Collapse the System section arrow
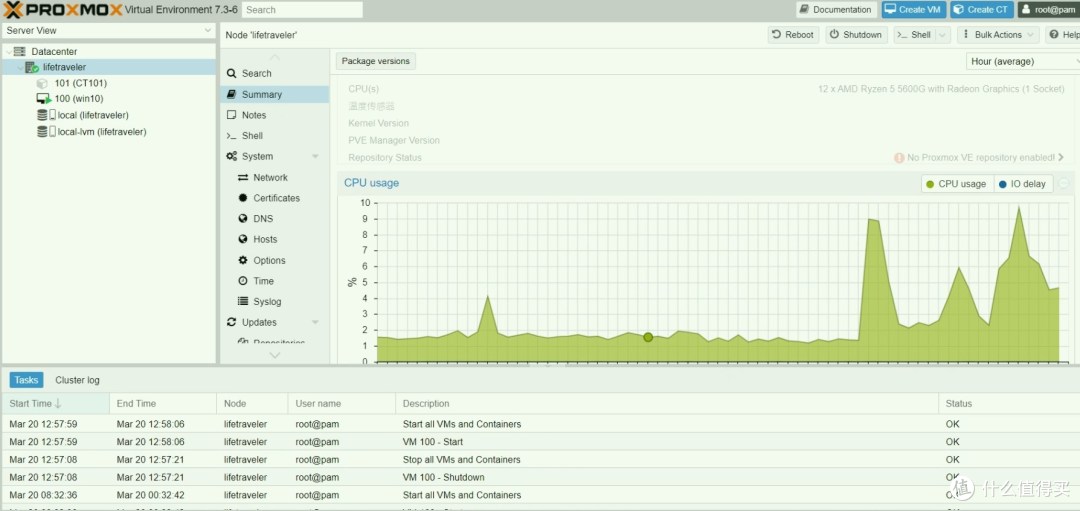This screenshot has width=1080, height=511. (315, 156)
